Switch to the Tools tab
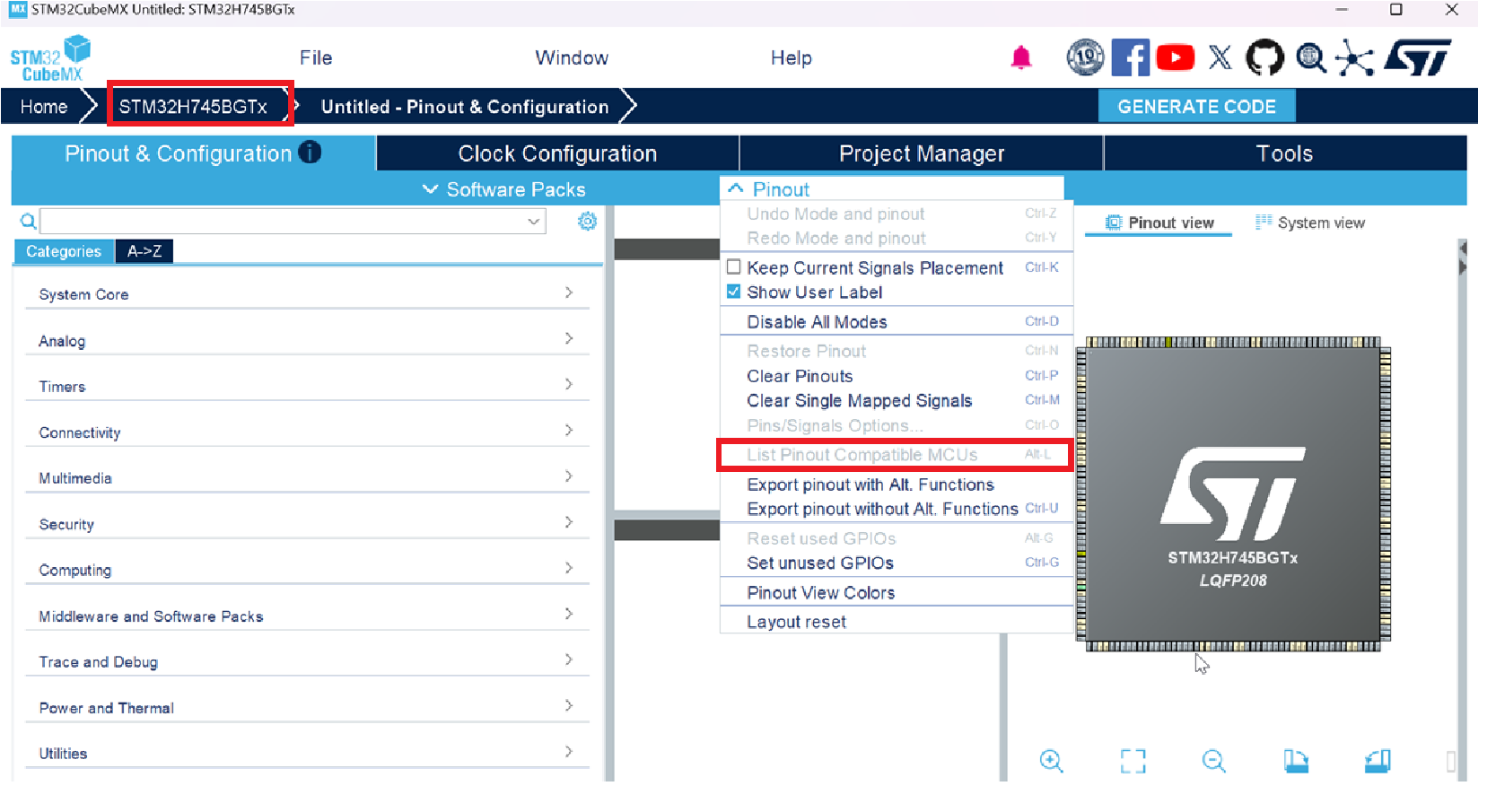This screenshot has width=1496, height=812. 1284,153
